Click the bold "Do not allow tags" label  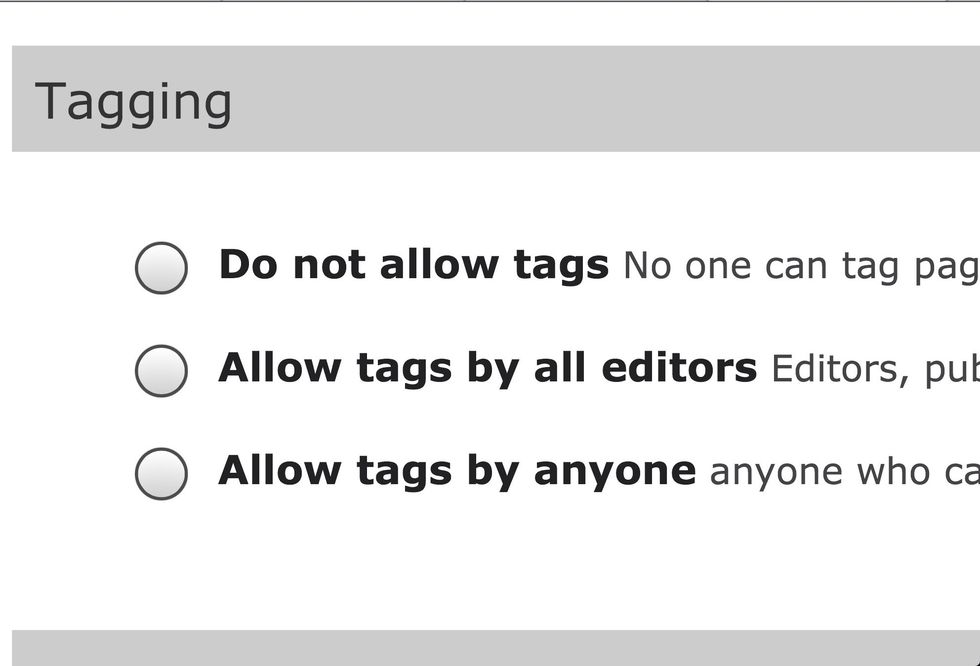coord(413,265)
